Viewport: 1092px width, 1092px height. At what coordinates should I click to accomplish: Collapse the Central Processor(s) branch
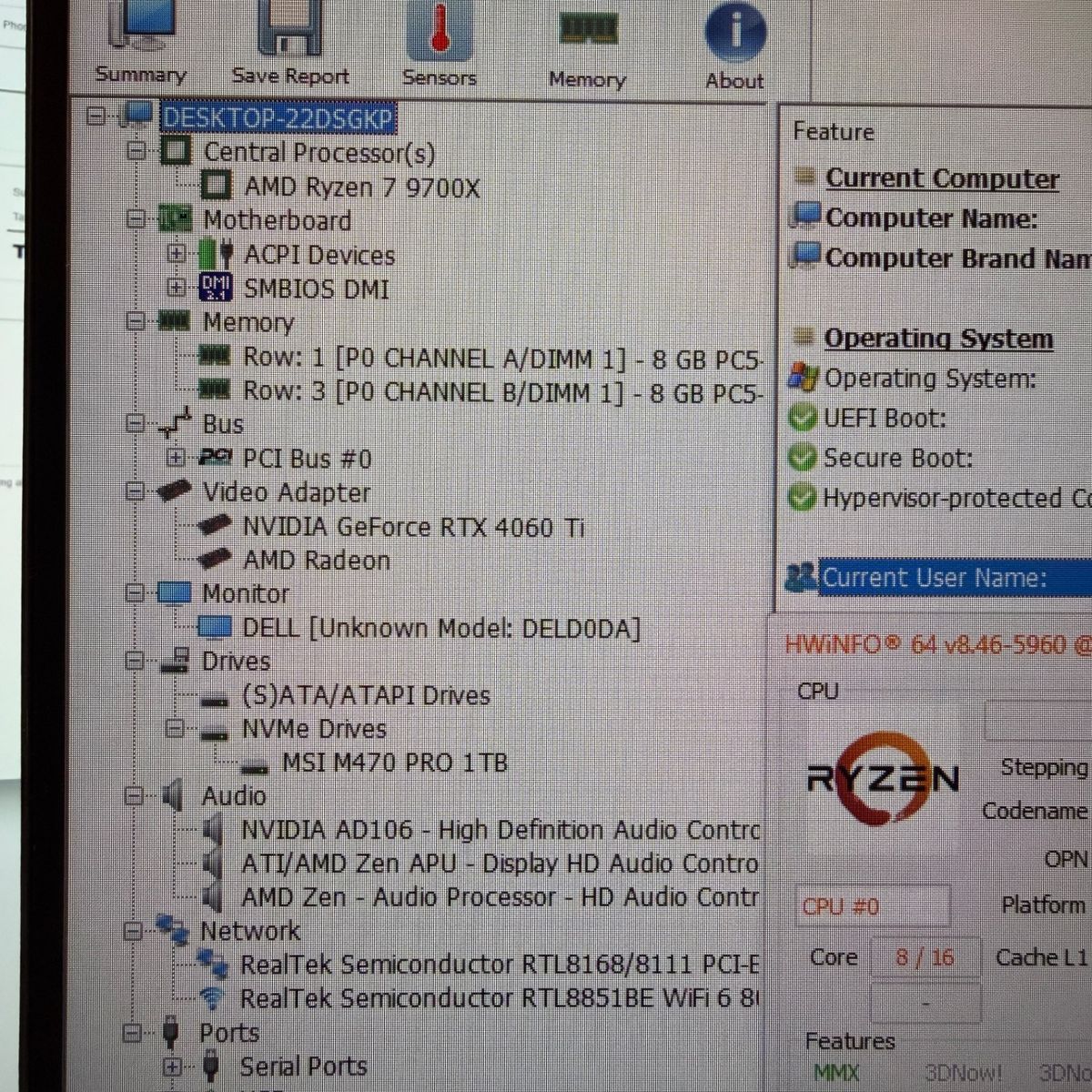(x=136, y=150)
